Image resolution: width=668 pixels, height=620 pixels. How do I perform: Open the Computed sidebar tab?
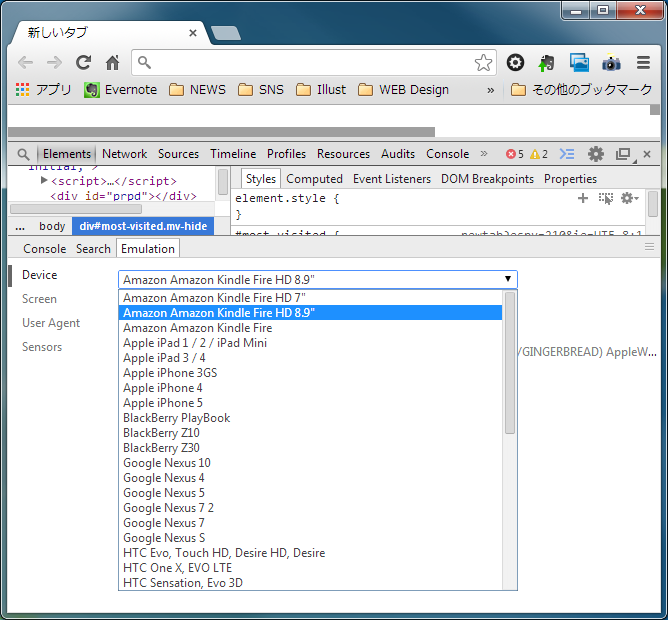pos(314,179)
